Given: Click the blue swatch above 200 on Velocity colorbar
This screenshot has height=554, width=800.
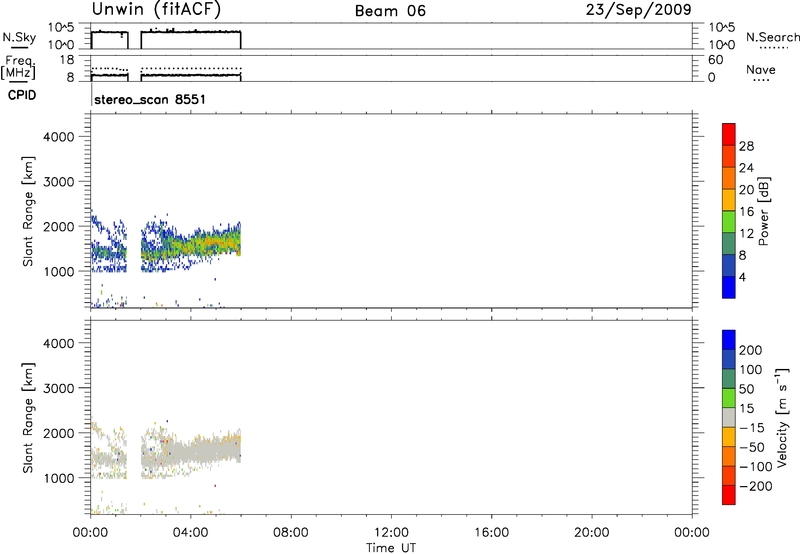Looking at the screenshot, I should tap(729, 340).
